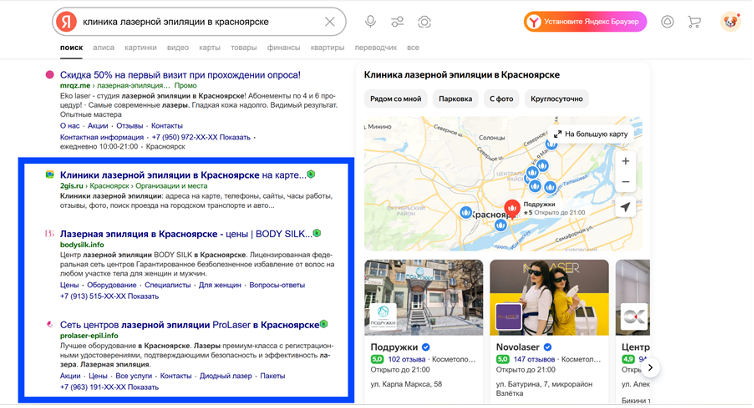The width and height of the screenshot is (754, 408).
Task: Open 'Диодный лазер' sitelink of ProLaser
Action: 226,376
